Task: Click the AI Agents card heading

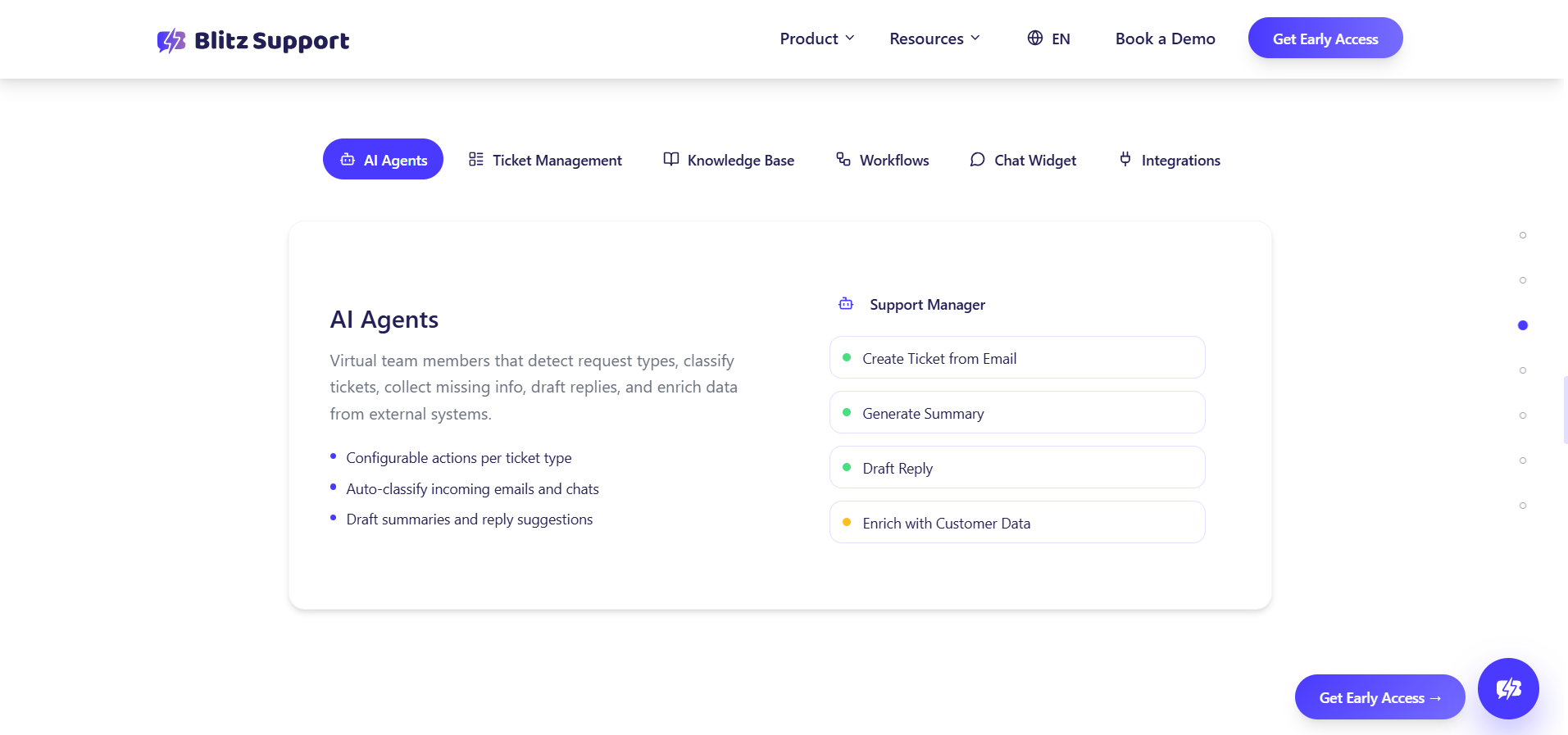Action: (x=384, y=320)
